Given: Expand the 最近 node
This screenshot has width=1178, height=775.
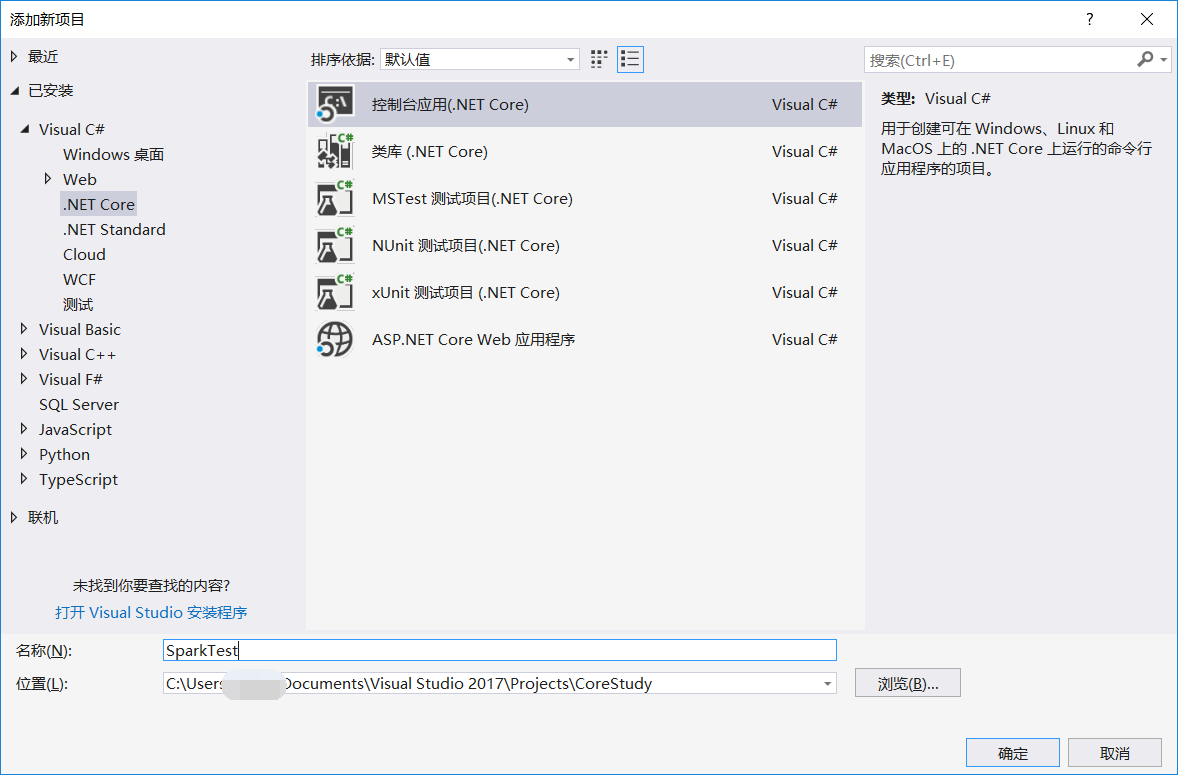Looking at the screenshot, I should click(14, 56).
